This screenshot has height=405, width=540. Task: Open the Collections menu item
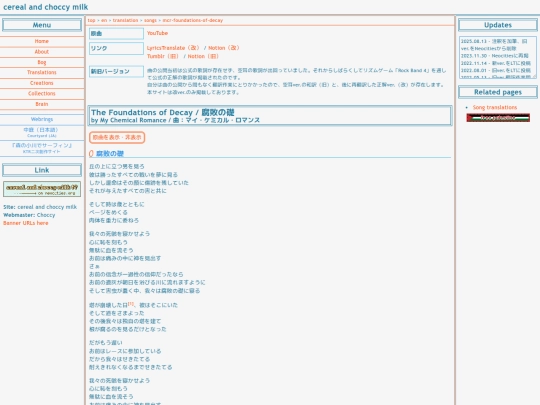[x=42, y=93]
